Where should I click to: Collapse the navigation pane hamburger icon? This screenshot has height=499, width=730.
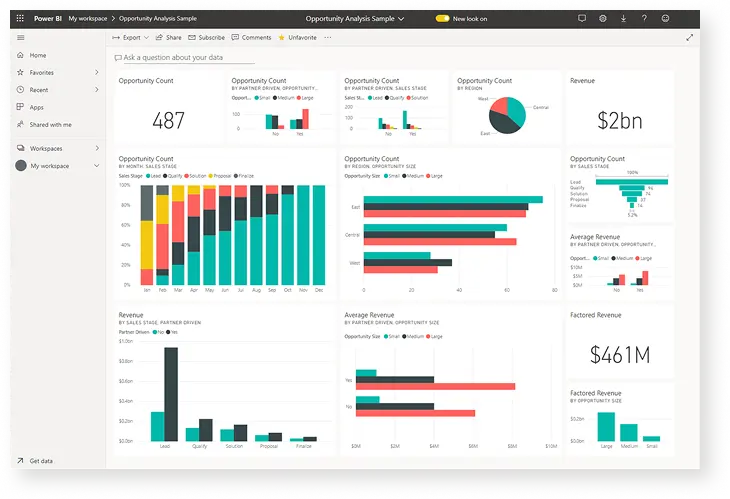tap(20, 38)
